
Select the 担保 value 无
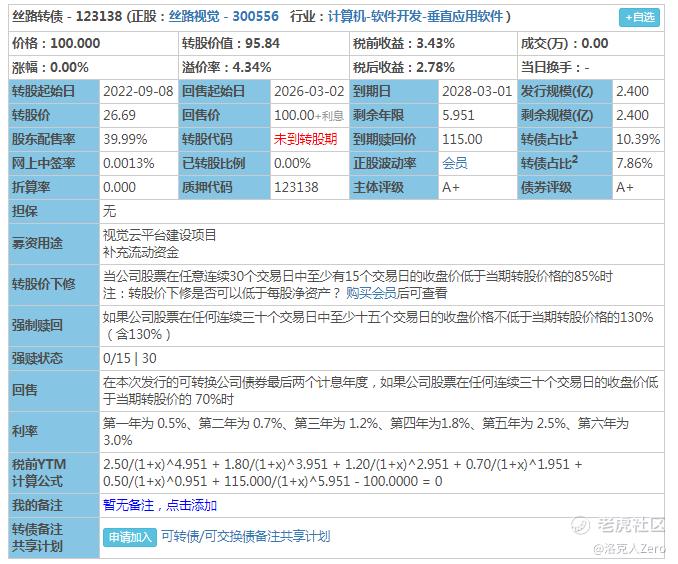click(110, 211)
